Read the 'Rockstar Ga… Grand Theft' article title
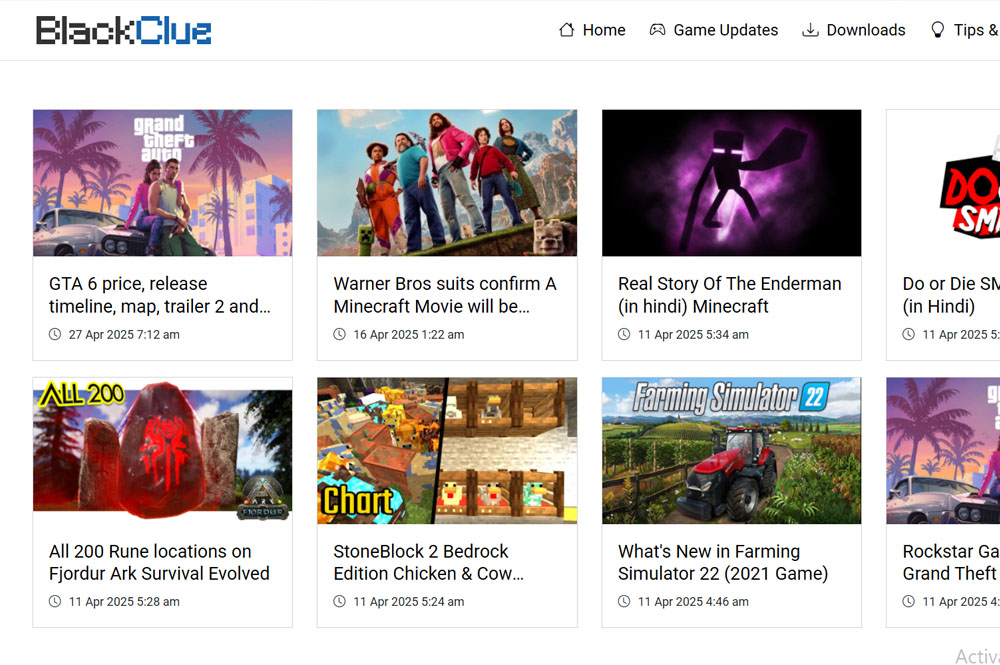Screen dimensions: 1000x665 coord(951,562)
